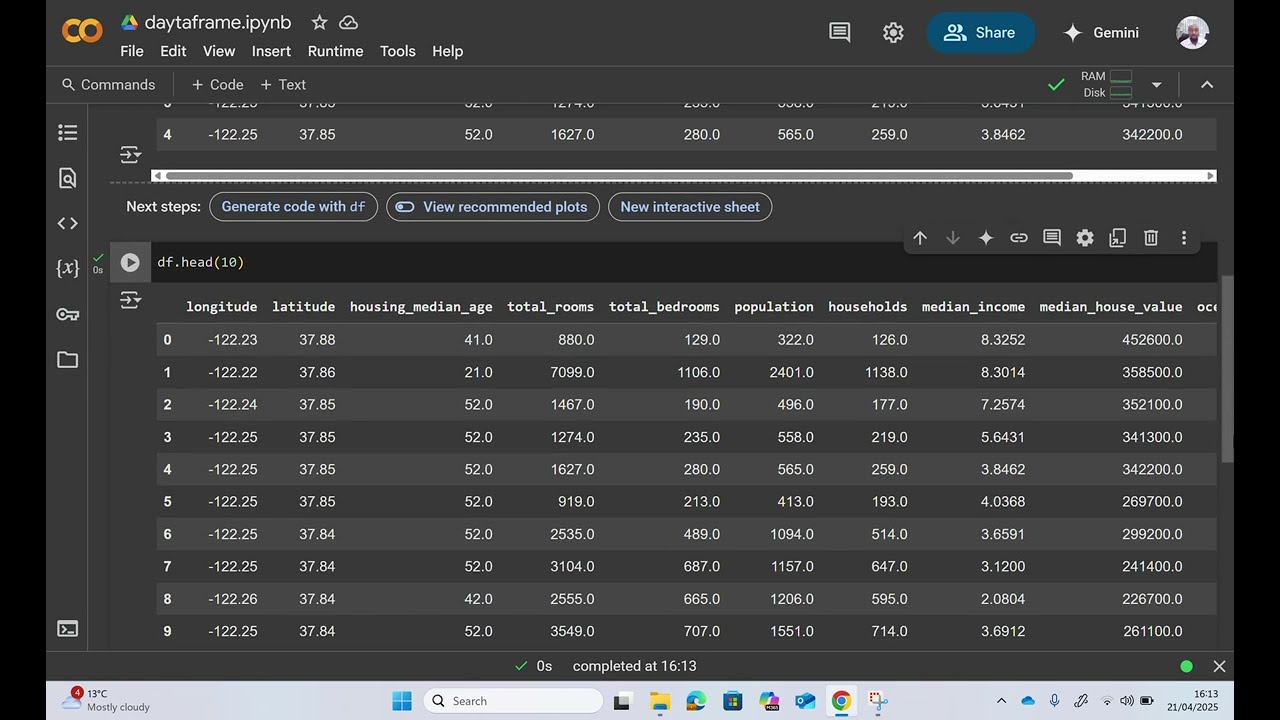
Task: Star the daytaframe.ipynb notebook
Action: click(319, 22)
